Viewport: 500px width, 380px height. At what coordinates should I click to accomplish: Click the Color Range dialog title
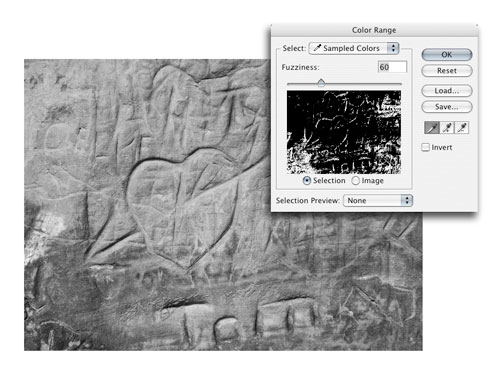coord(374,30)
